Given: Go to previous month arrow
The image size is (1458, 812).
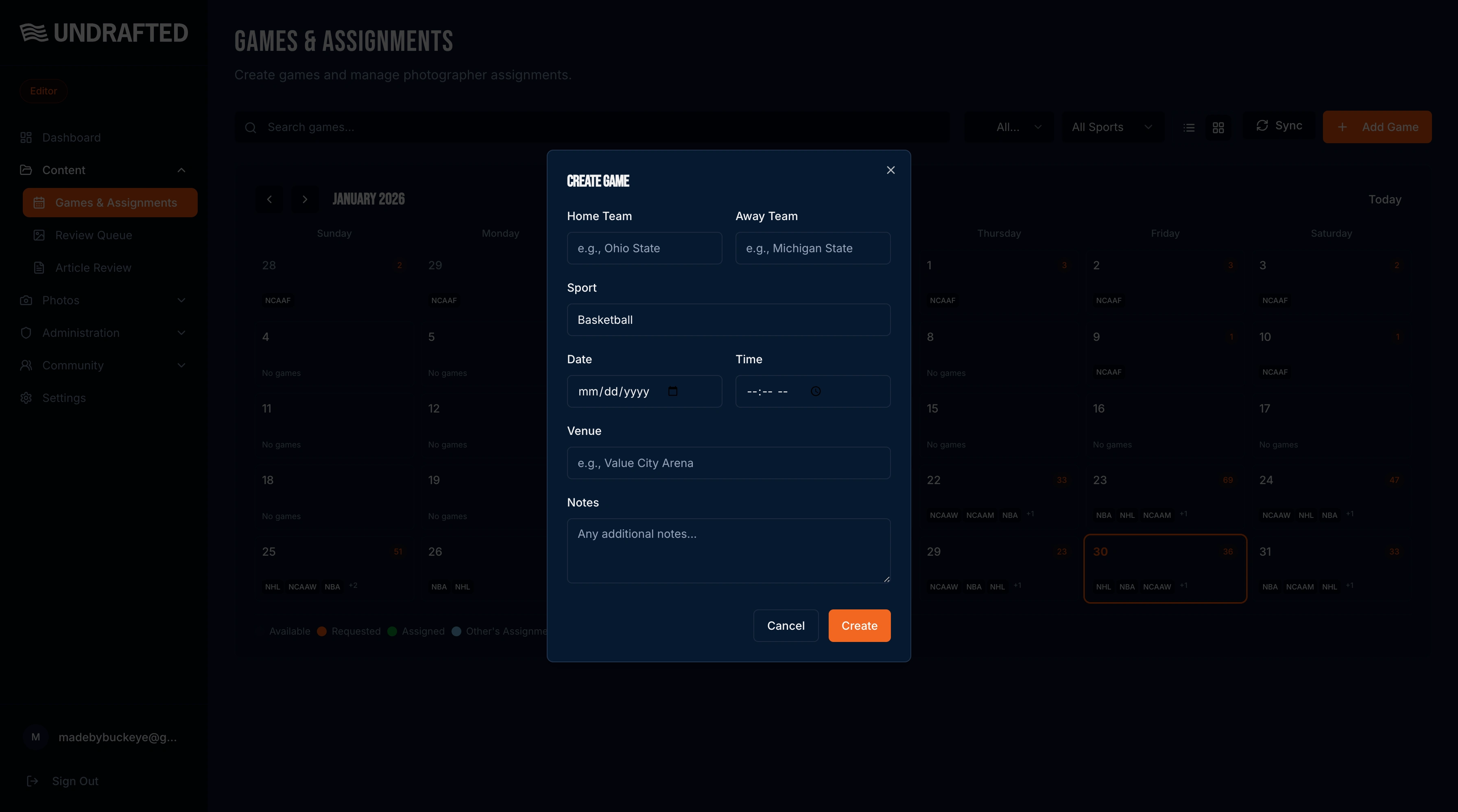Looking at the screenshot, I should coord(269,199).
